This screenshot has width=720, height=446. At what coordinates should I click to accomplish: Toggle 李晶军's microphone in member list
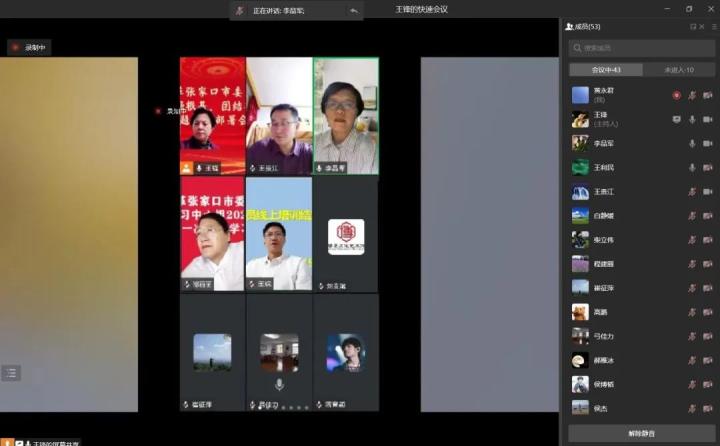click(692, 143)
